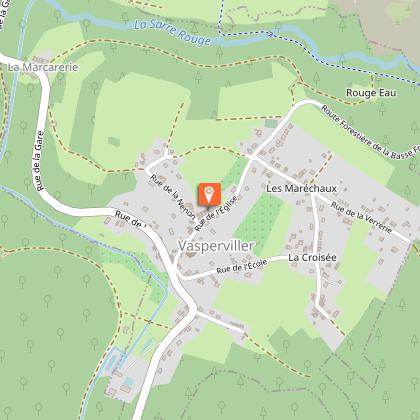The image size is (420, 420).
Task: Click the blue pond beside the southern road
Action: (x=128, y=381)
